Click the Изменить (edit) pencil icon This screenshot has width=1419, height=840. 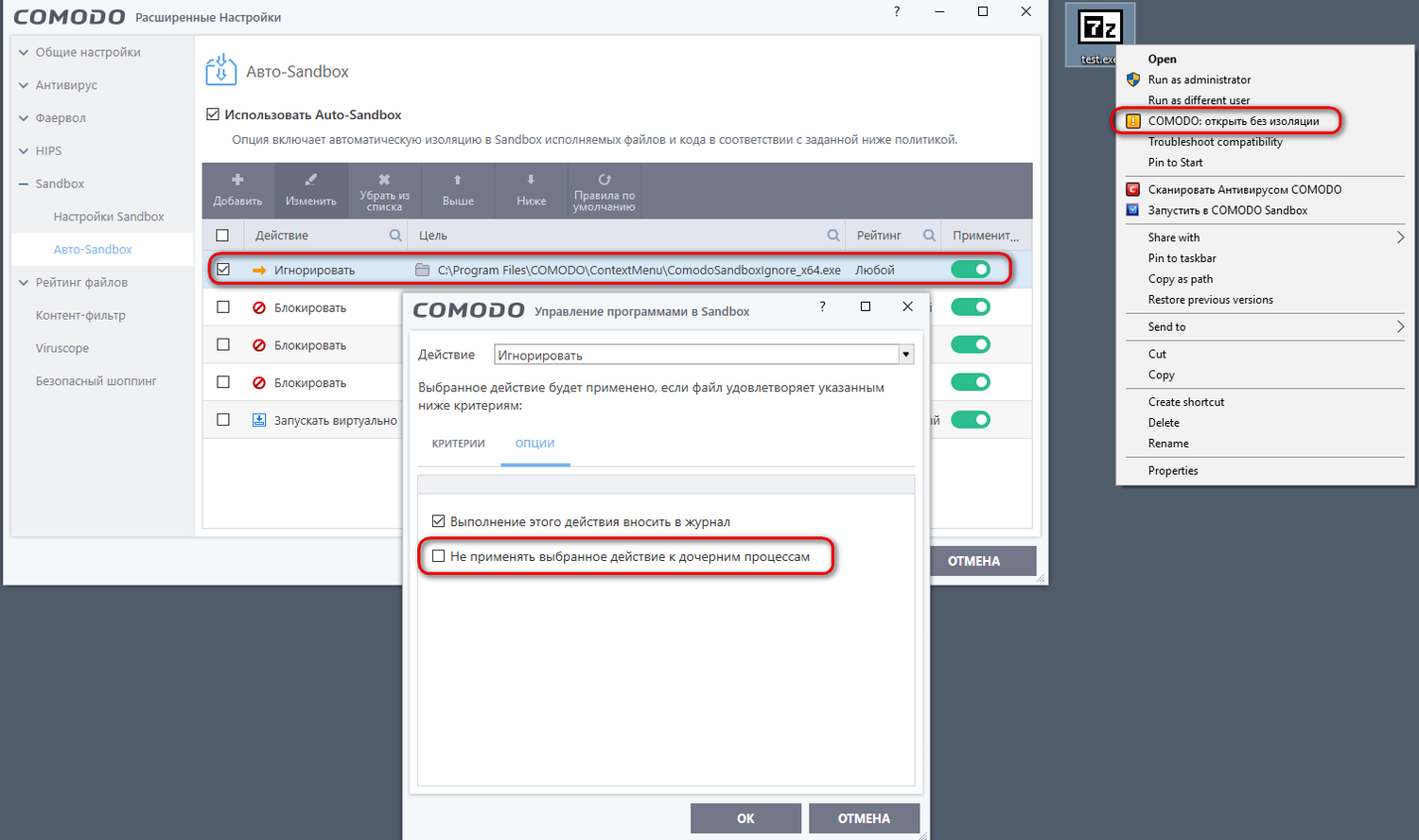311,180
